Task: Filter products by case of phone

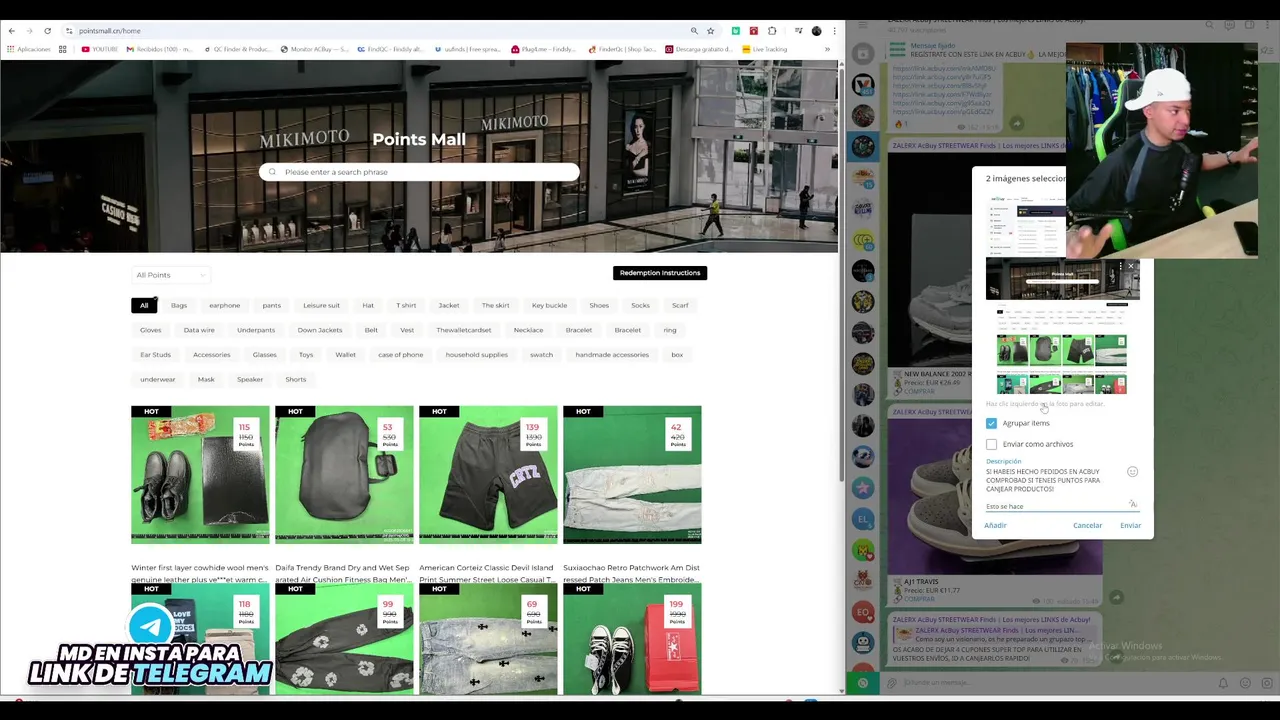Action: point(400,355)
